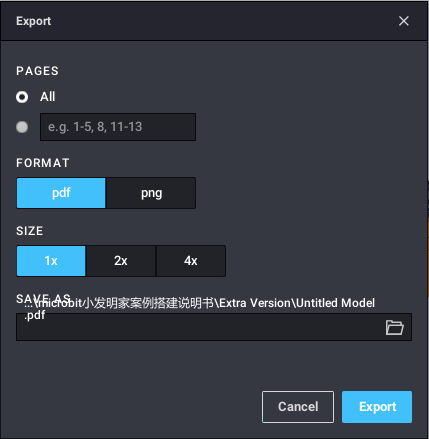Image resolution: width=429 pixels, height=439 pixels.
Task: Choose the pdf format option
Action: pyautogui.click(x=61, y=193)
